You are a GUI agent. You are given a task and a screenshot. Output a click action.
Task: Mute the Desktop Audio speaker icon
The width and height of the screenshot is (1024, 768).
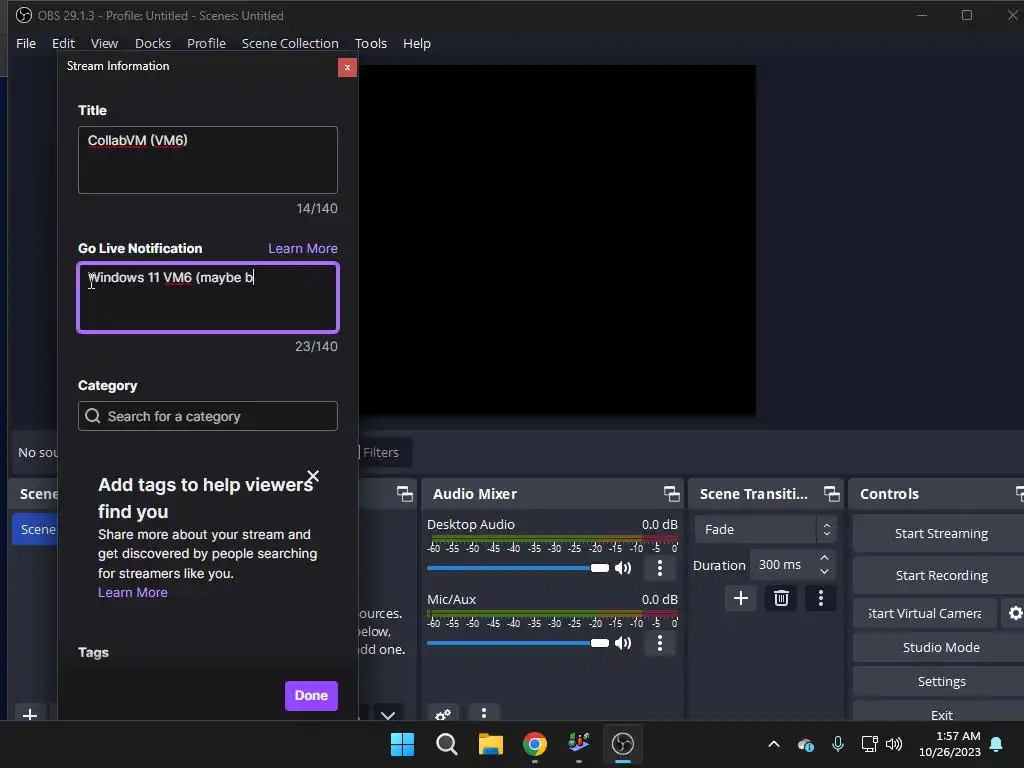pos(623,568)
